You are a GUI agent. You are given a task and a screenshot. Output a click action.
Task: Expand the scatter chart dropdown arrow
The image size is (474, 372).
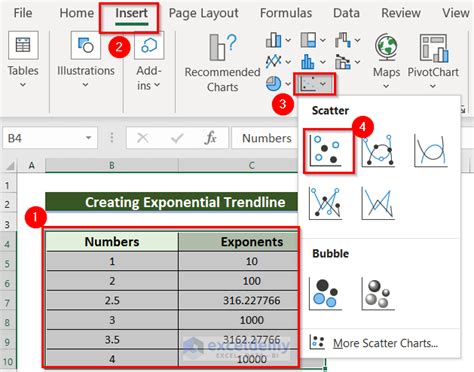[323, 84]
